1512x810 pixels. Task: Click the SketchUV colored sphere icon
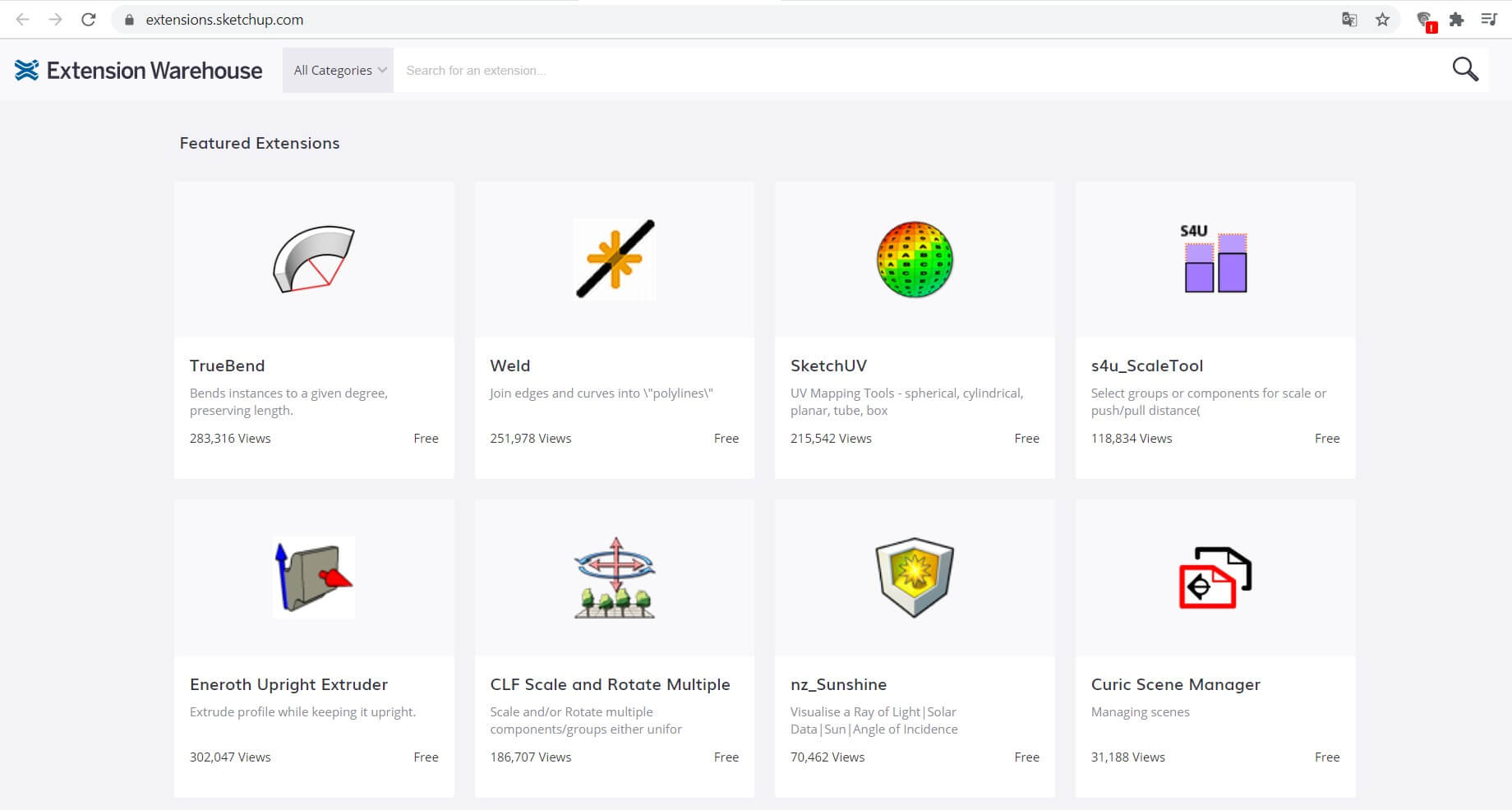pyautogui.click(x=915, y=259)
